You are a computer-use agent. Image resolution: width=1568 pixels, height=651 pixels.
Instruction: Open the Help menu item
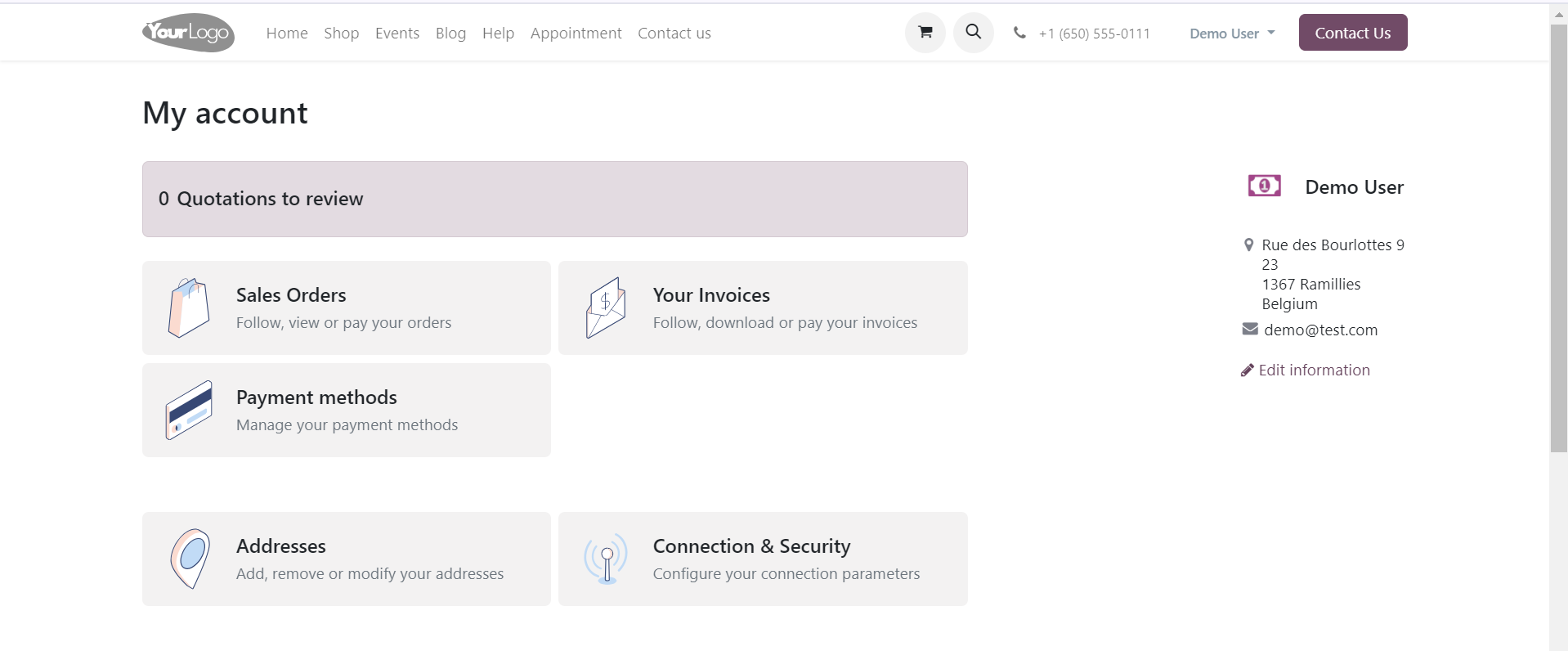498,34
